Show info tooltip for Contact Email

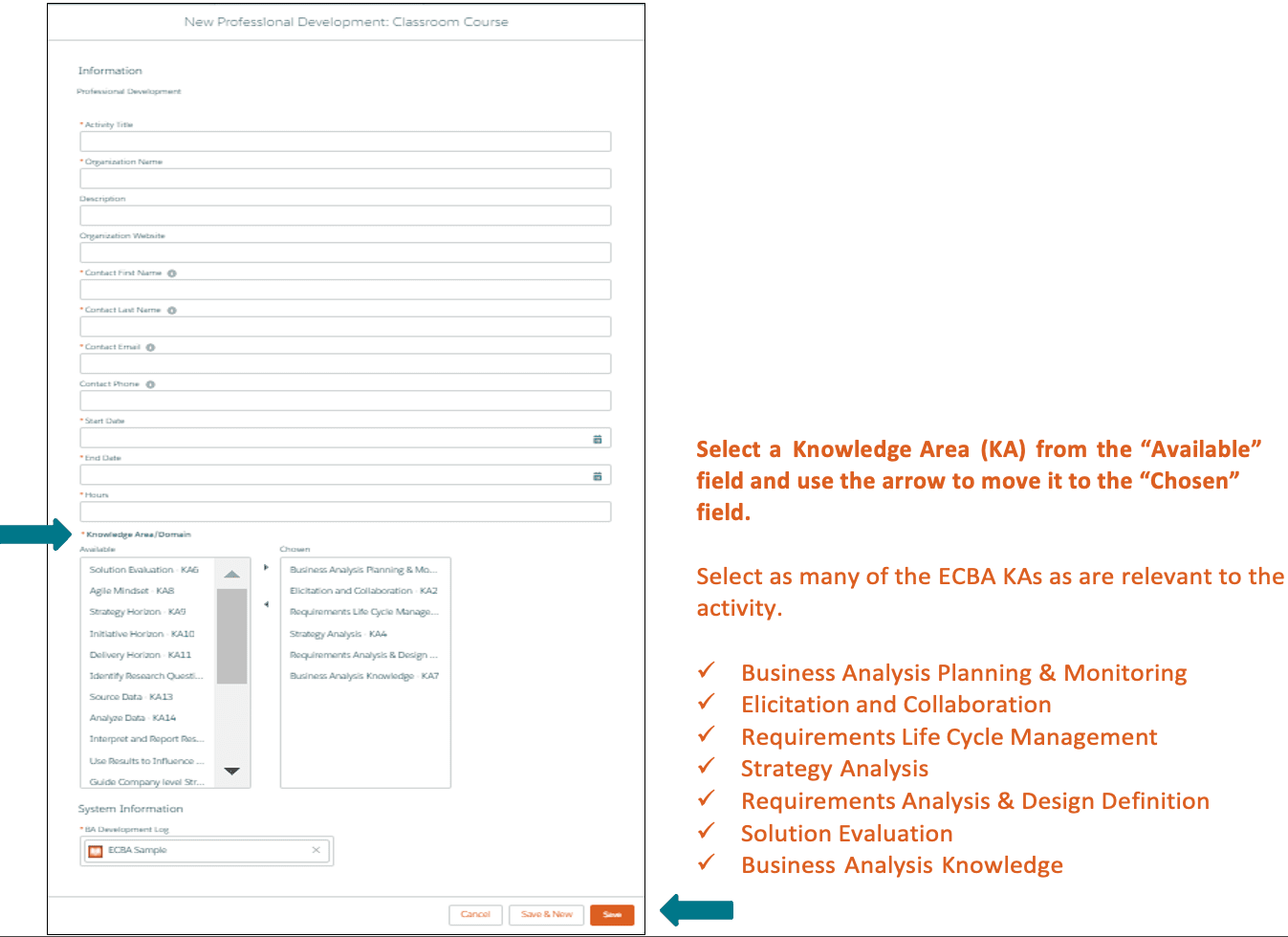pos(150,348)
